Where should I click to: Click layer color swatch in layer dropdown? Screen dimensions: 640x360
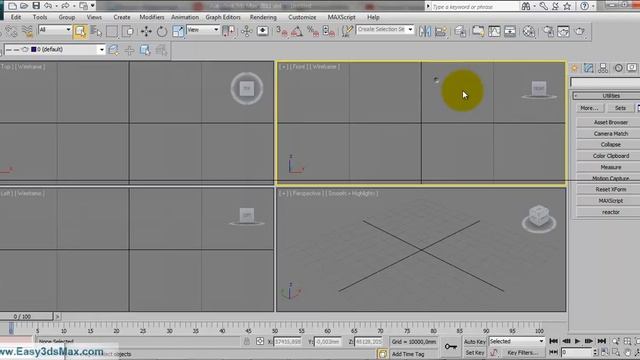[34, 49]
